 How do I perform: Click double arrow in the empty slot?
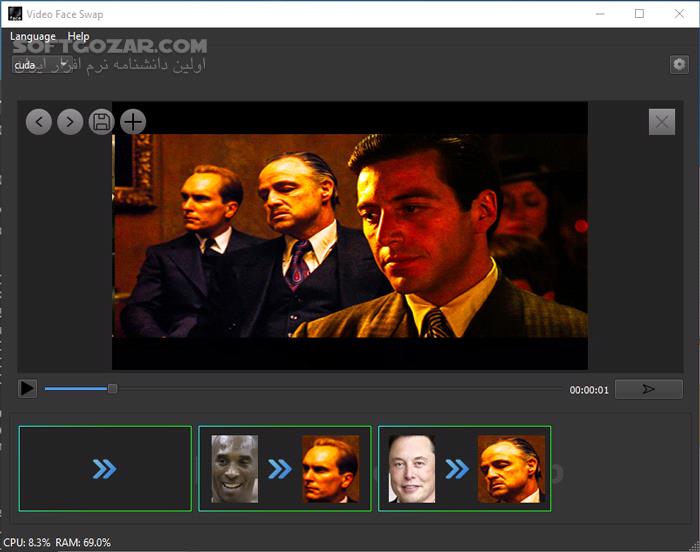tap(105, 469)
